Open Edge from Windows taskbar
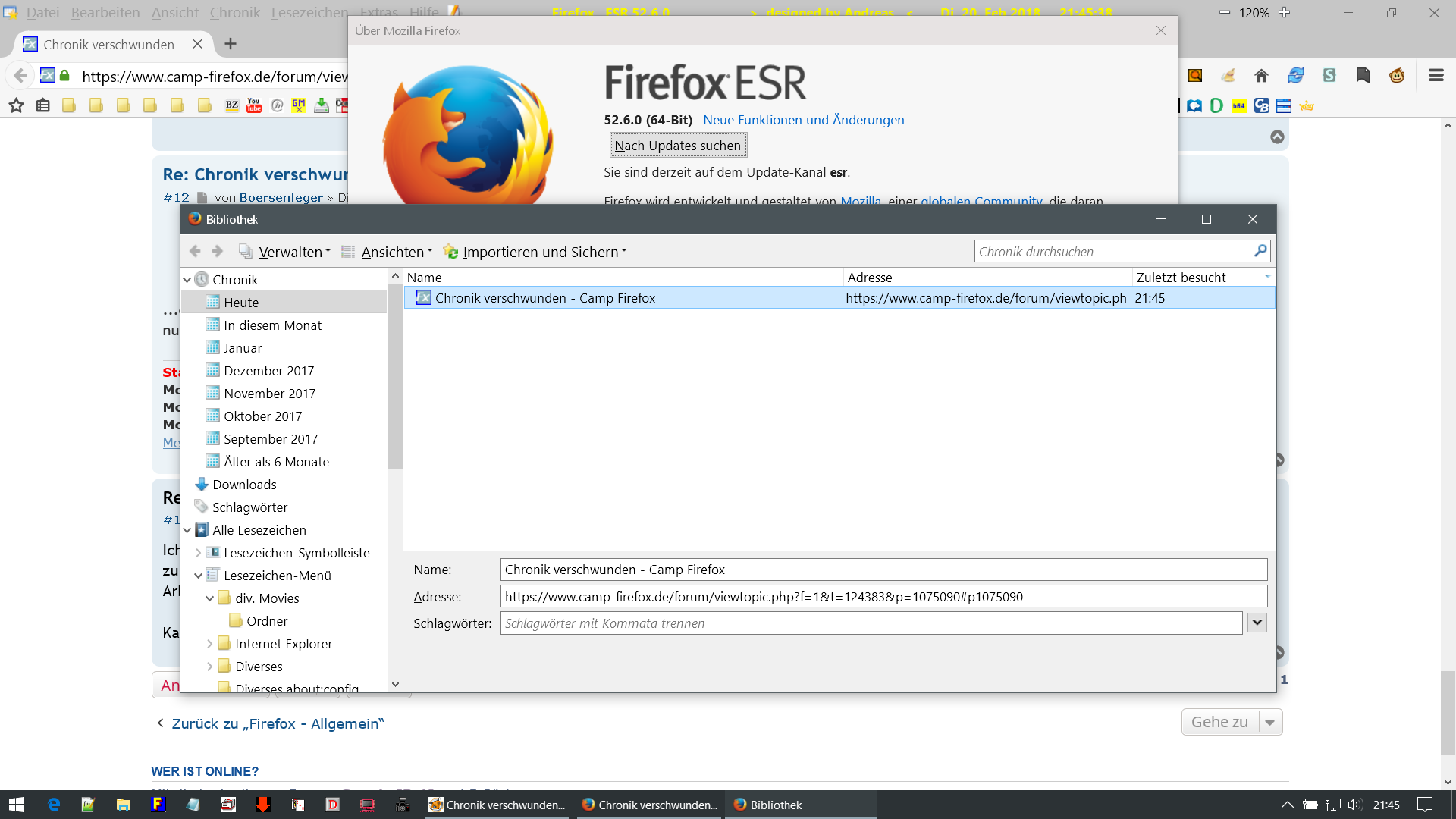This screenshot has height=819, width=1456. point(54,805)
